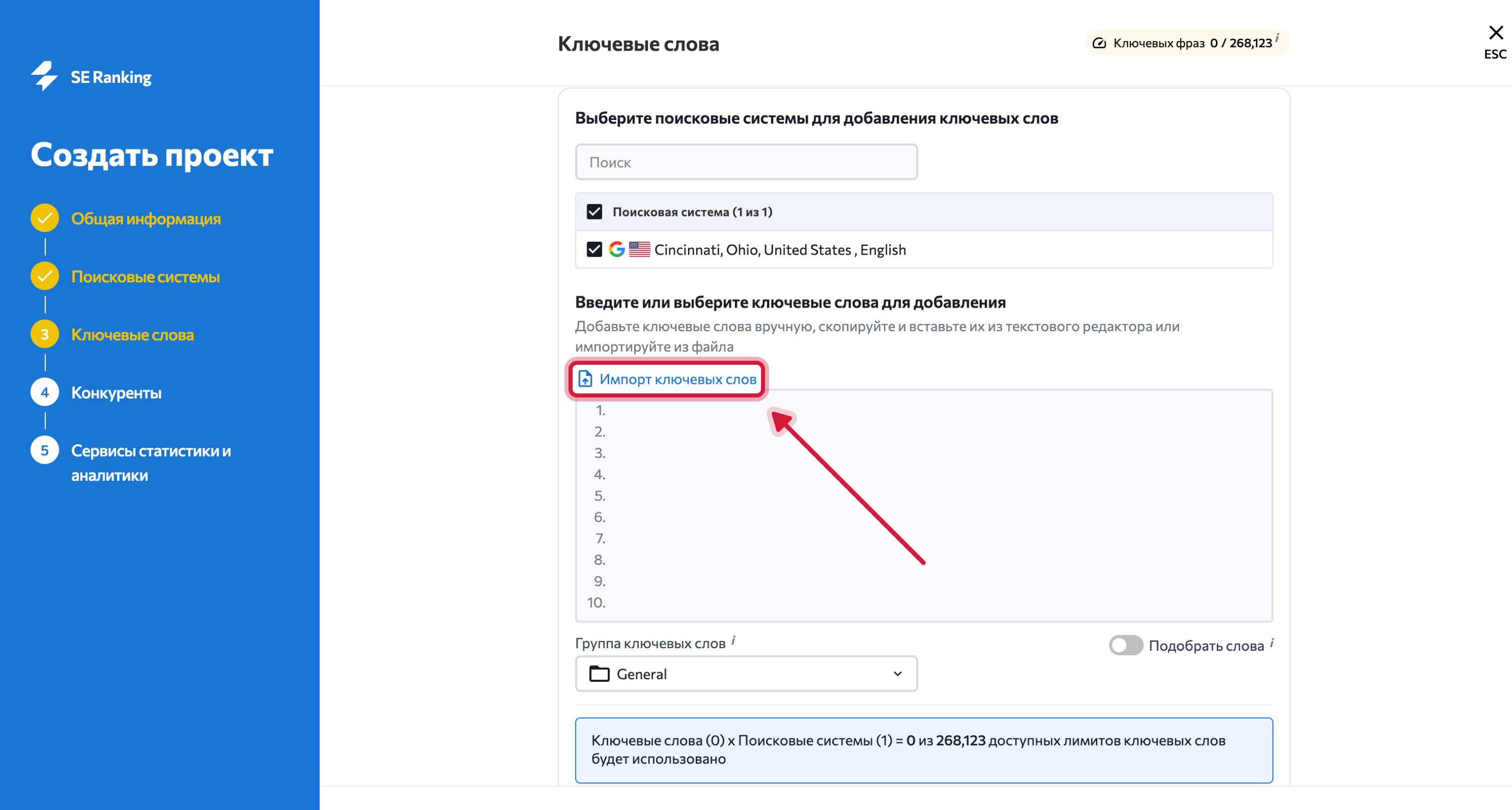Viewport: 1512px width, 810px height.
Task: Uncheck the Поисковая система (1 из 1) checkbox
Action: point(595,212)
